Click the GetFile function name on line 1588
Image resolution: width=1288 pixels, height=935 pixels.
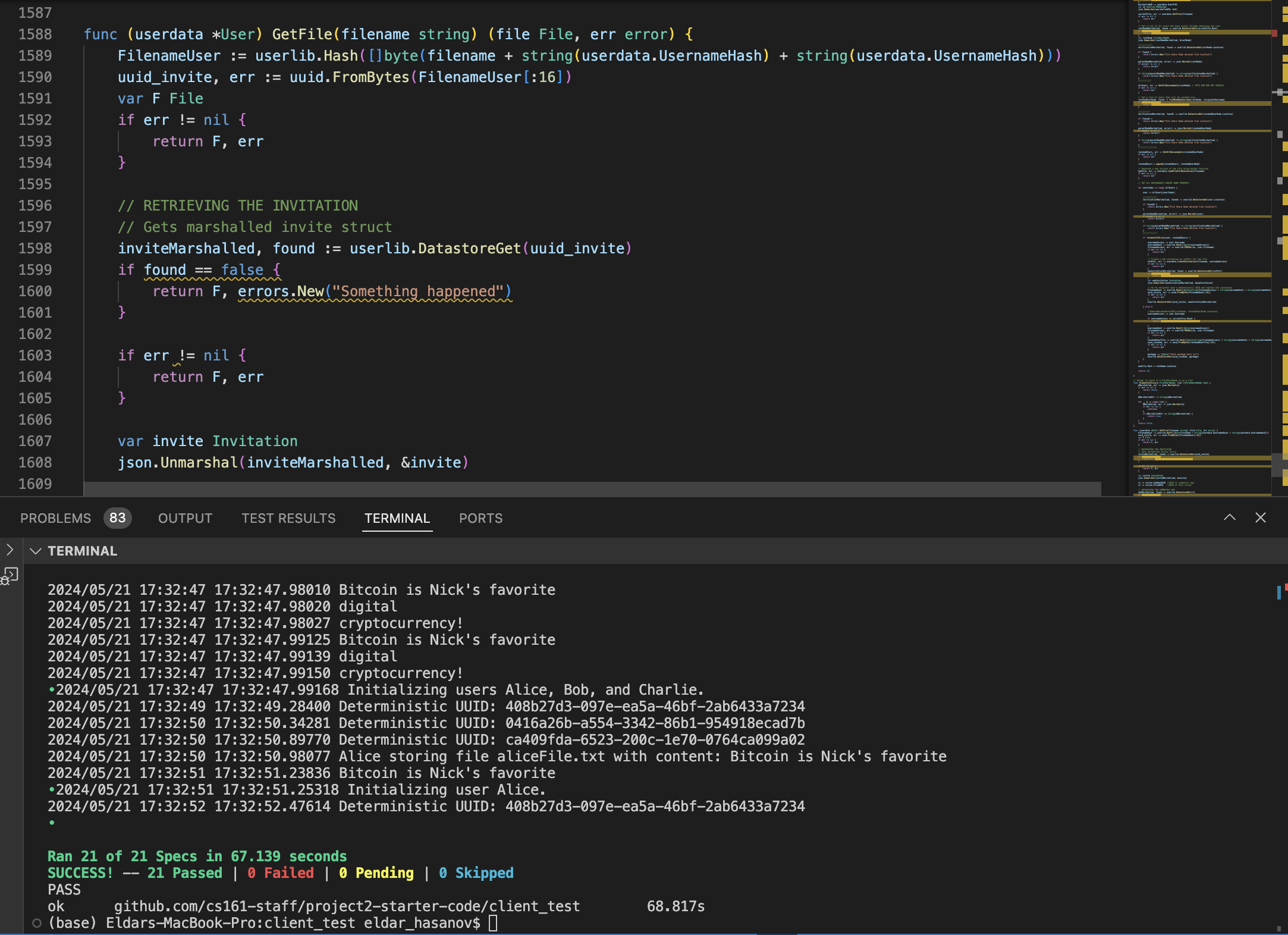(x=302, y=34)
